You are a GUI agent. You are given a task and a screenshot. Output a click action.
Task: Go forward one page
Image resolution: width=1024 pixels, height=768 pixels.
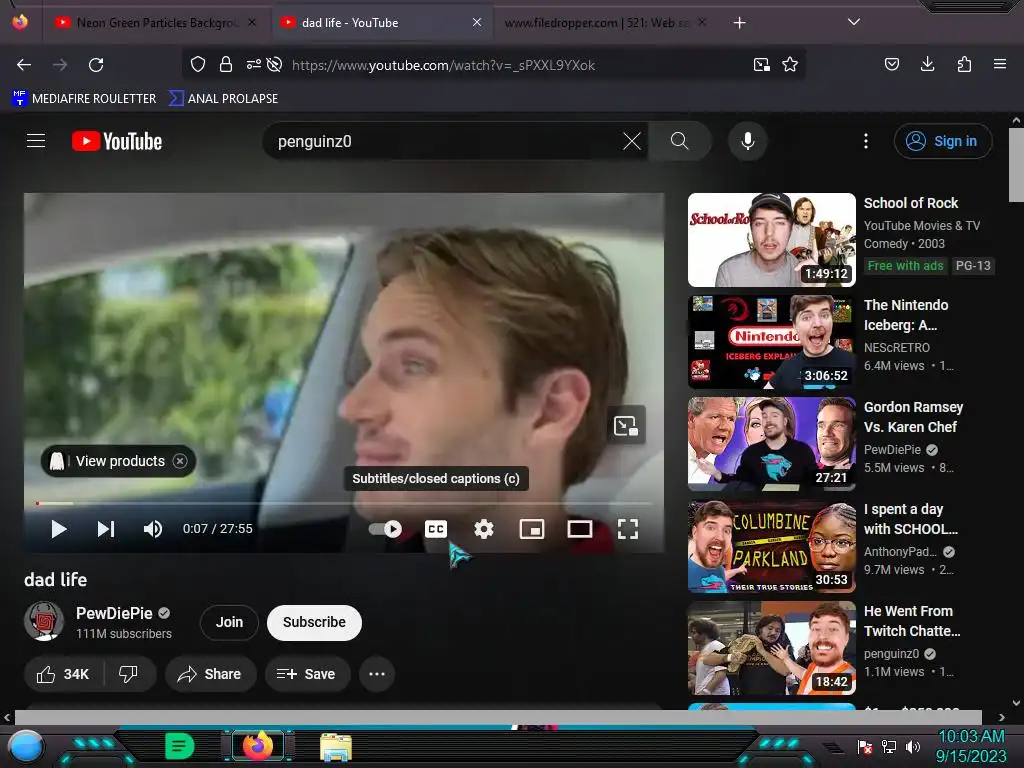tap(60, 65)
